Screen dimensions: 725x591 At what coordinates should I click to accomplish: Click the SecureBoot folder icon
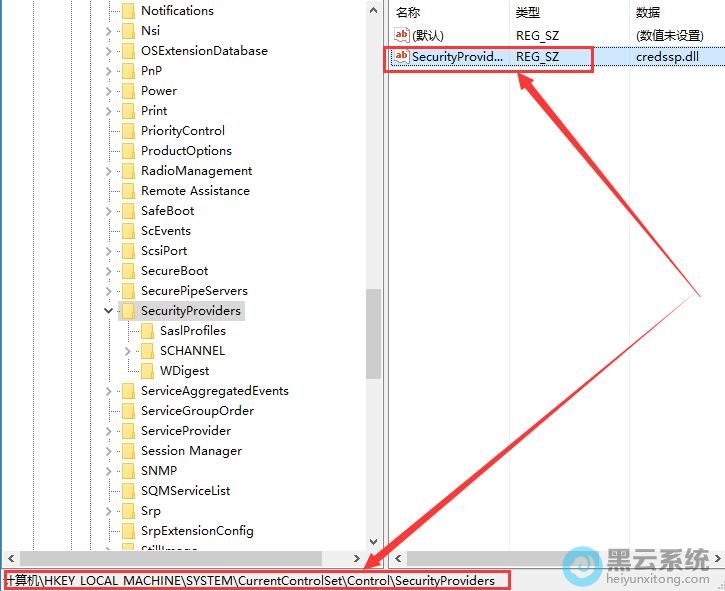(x=128, y=271)
